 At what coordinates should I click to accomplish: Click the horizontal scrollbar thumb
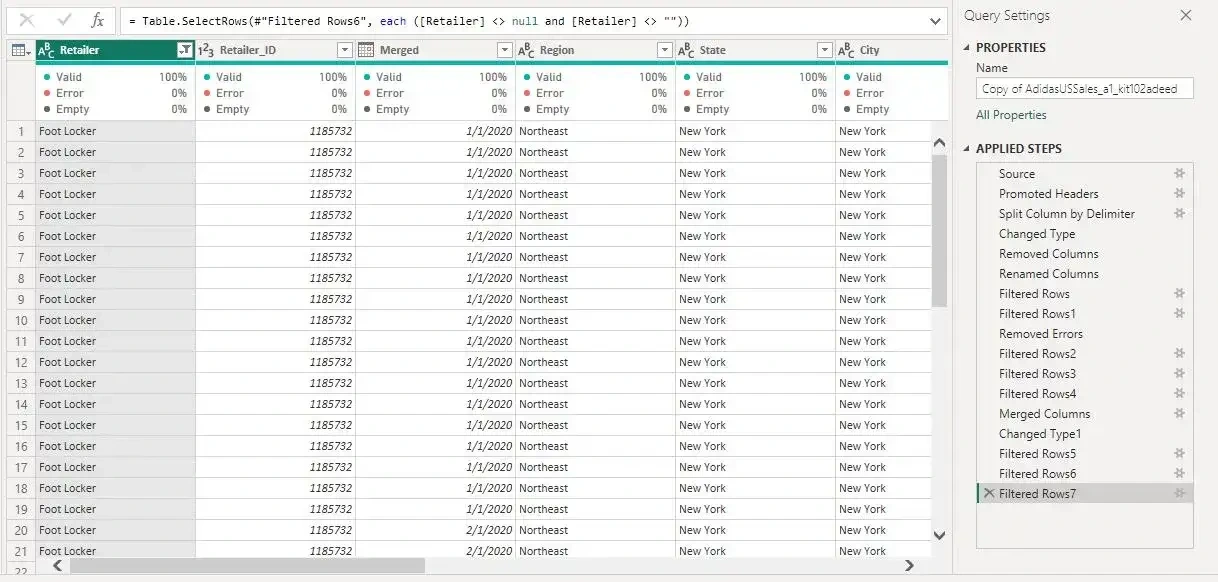click(x=247, y=565)
